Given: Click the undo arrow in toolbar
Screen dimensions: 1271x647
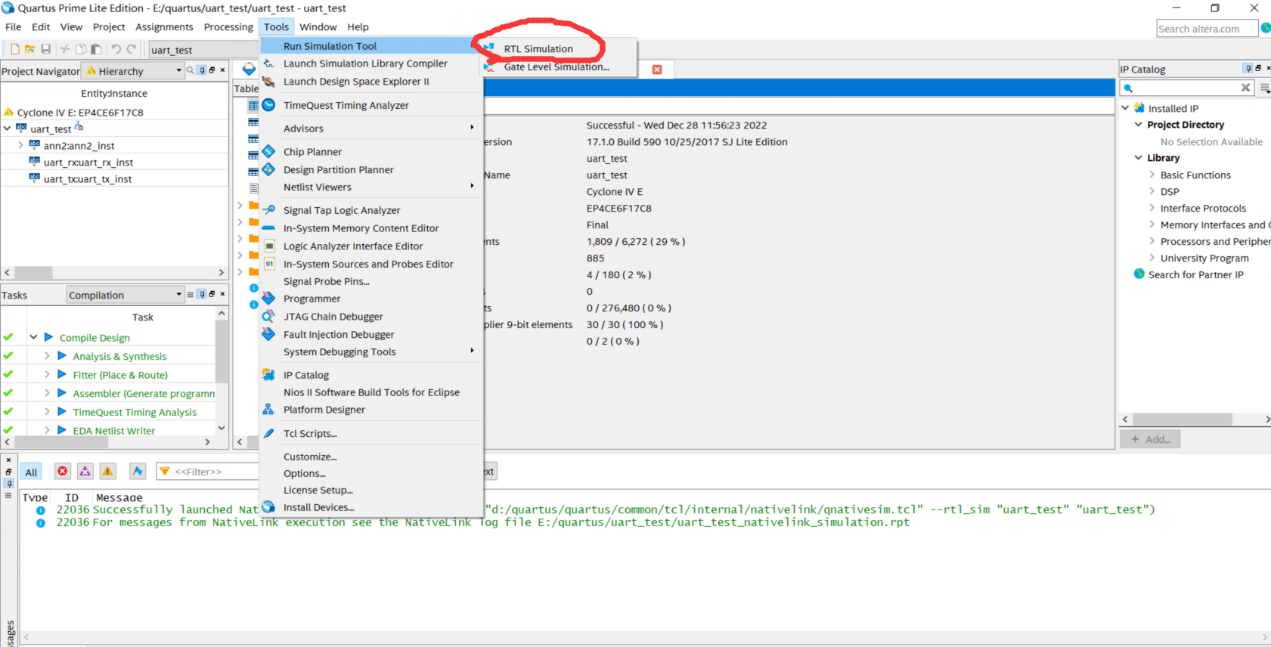Looking at the screenshot, I should 116,49.
